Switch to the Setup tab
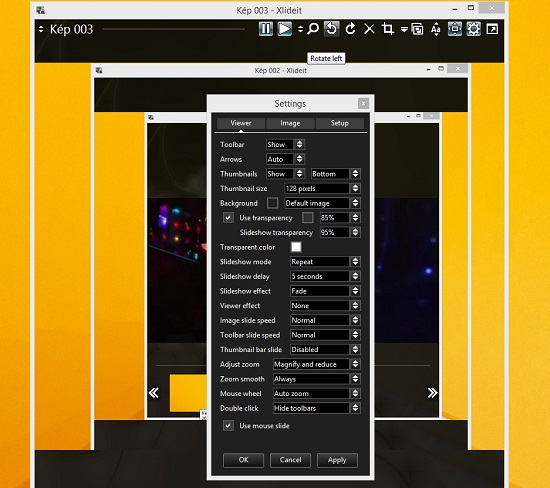 coord(340,123)
